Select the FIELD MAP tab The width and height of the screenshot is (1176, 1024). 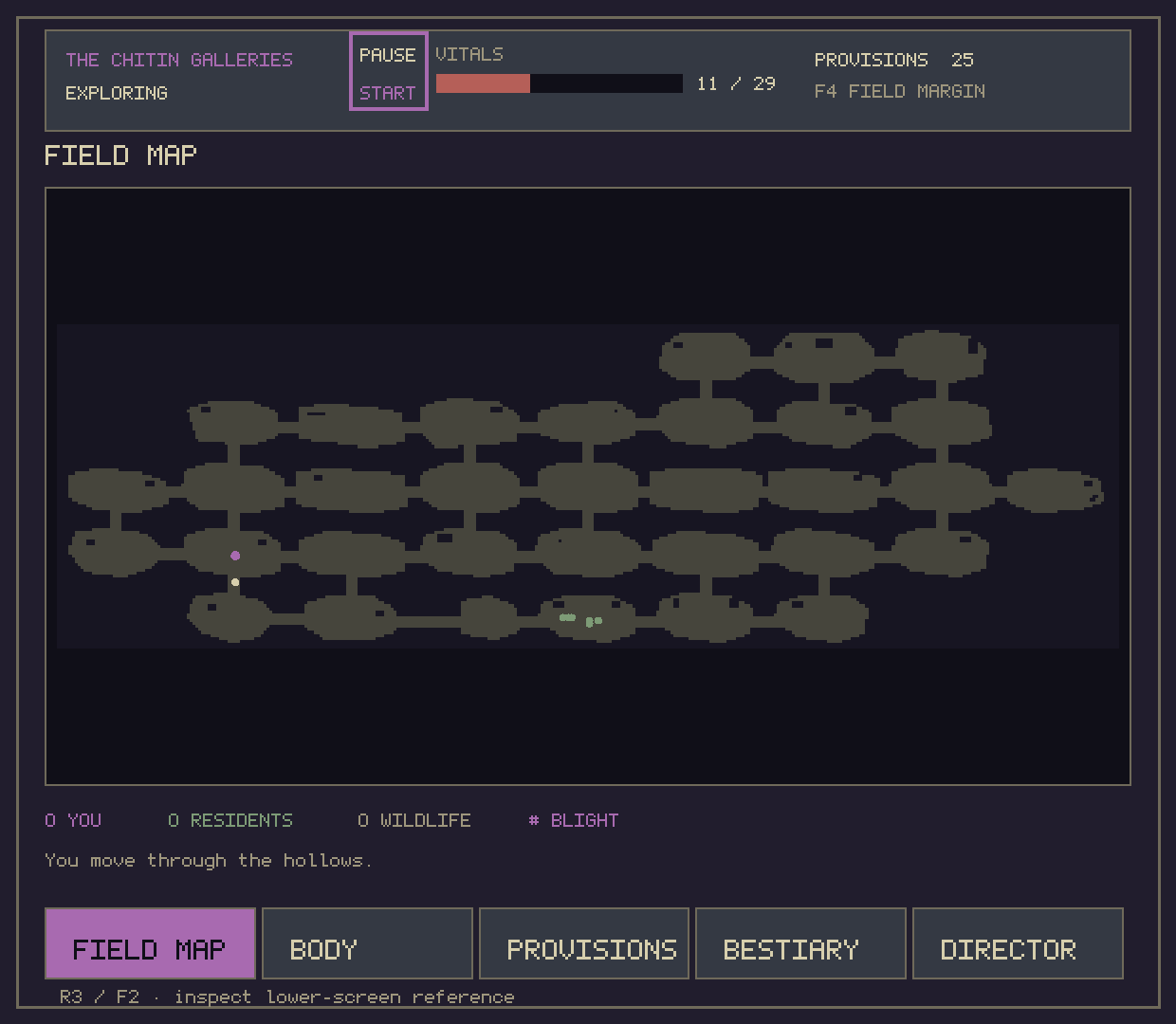coord(150,943)
